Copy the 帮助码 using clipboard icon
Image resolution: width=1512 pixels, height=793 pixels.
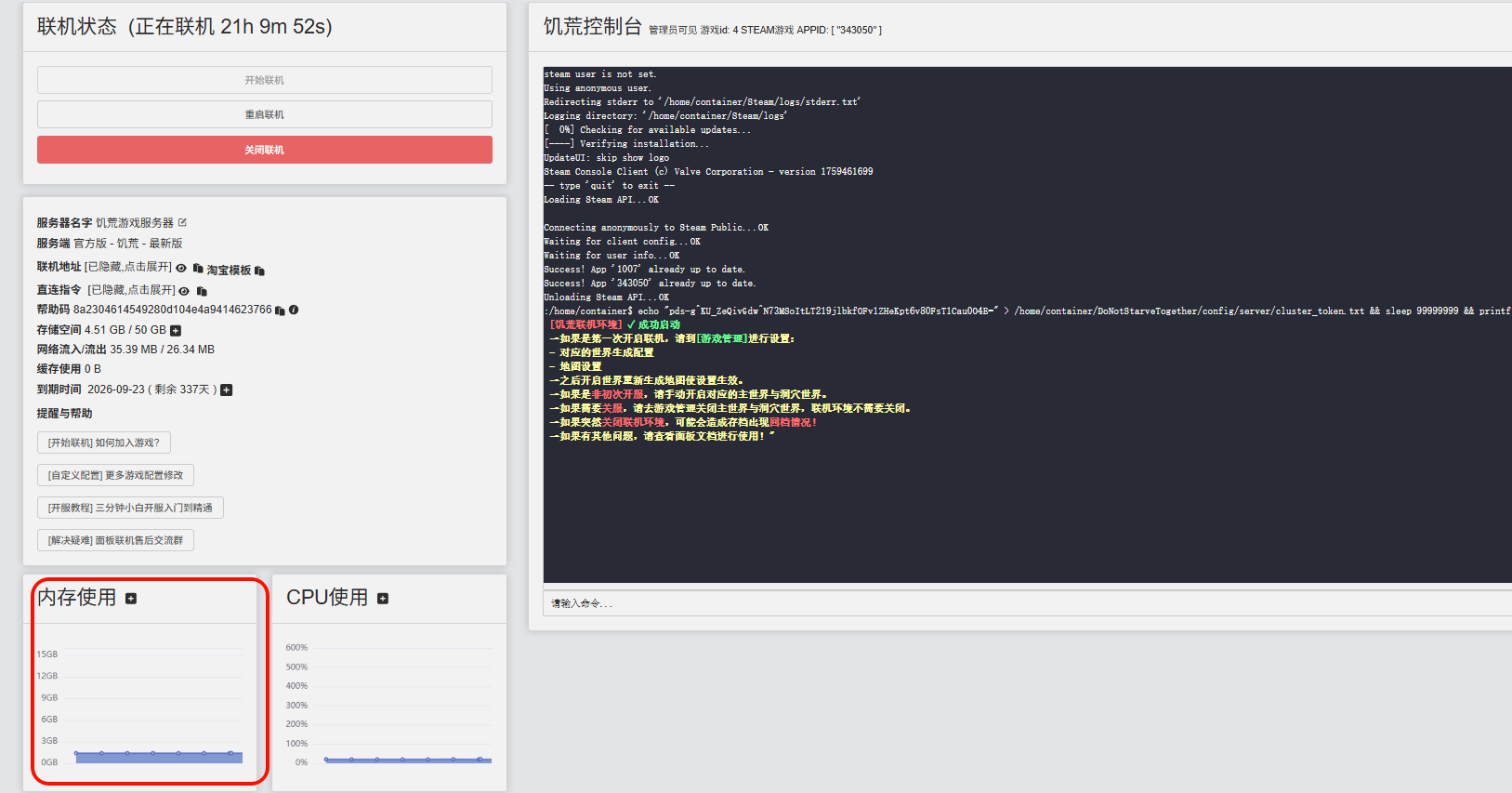280,311
